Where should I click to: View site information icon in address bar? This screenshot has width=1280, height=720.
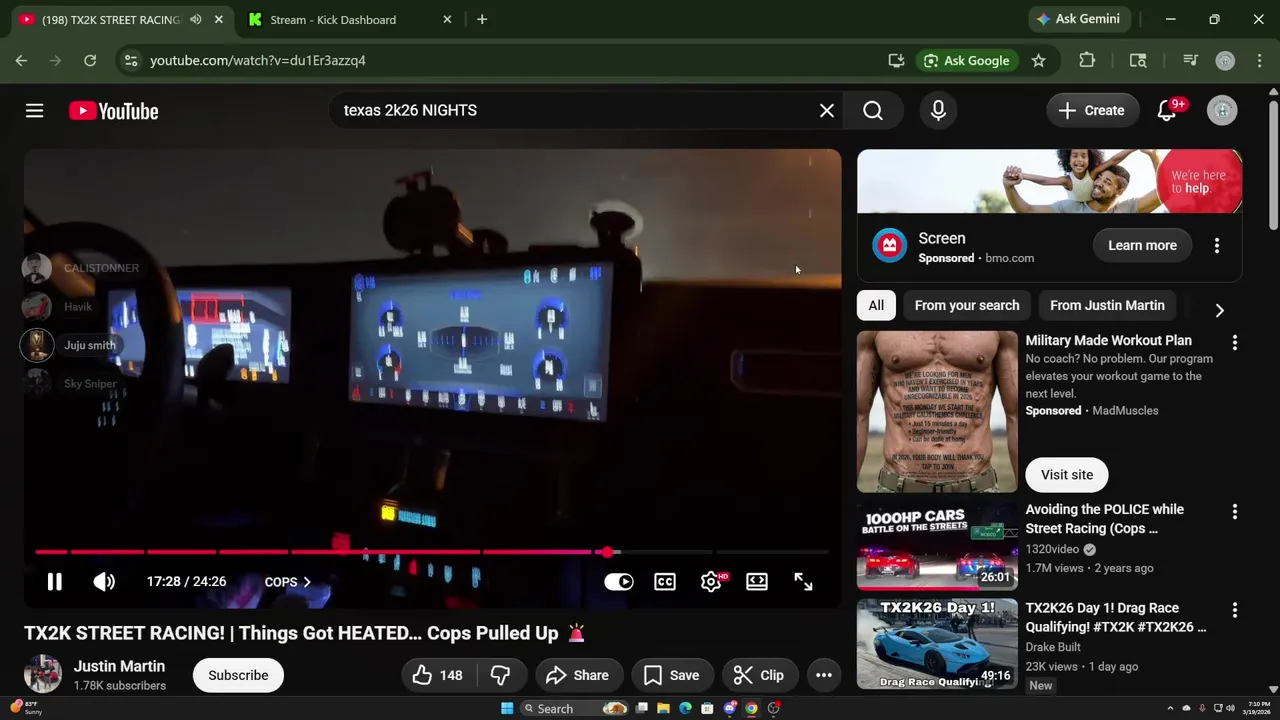click(131, 61)
